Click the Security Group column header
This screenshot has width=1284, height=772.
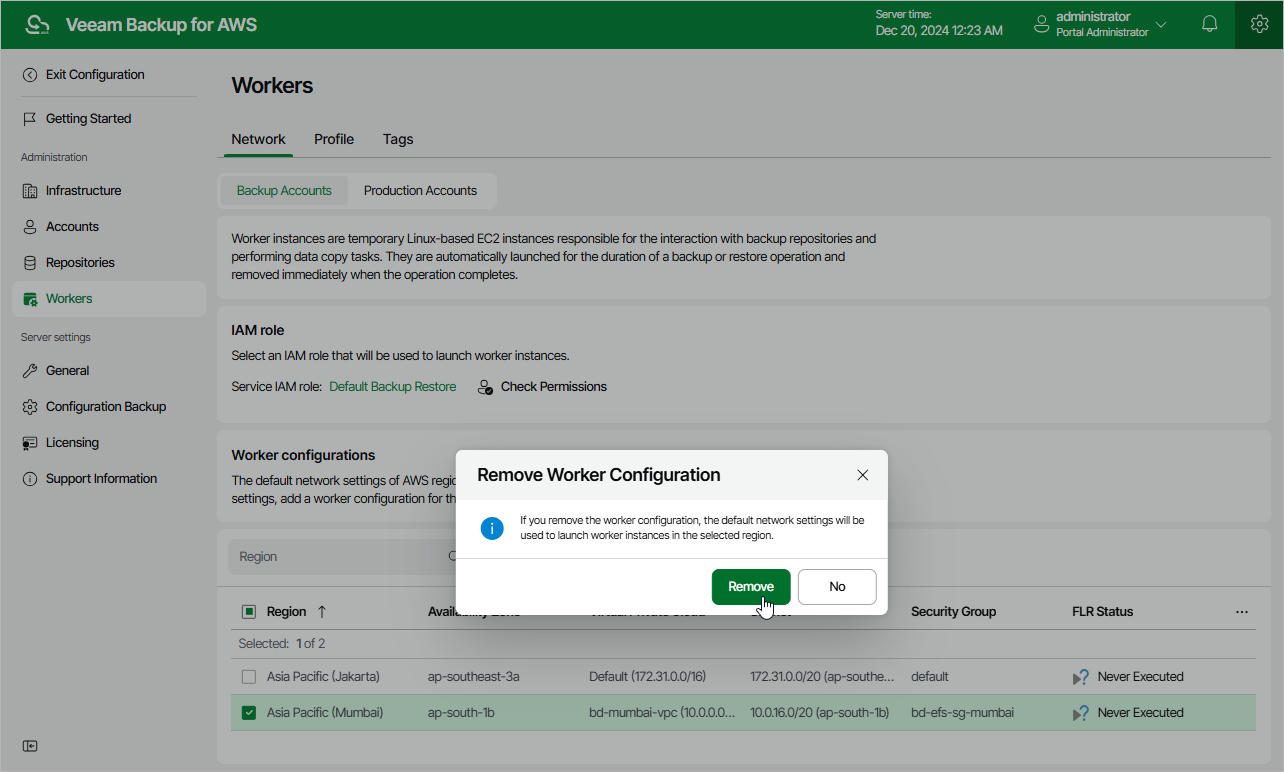tap(953, 612)
